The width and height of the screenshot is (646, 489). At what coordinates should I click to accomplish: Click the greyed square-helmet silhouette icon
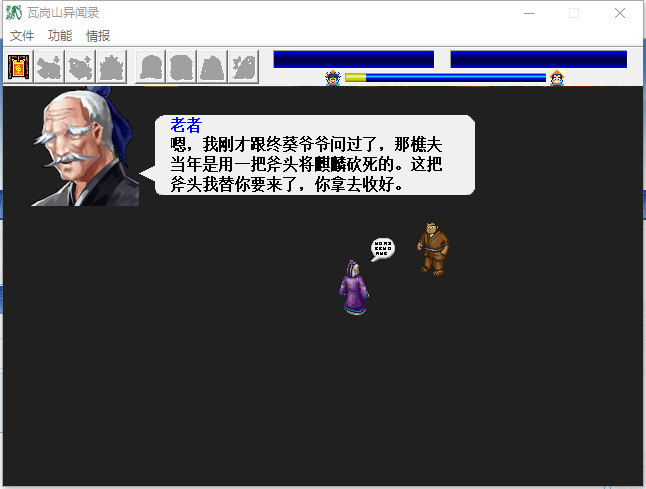point(181,67)
